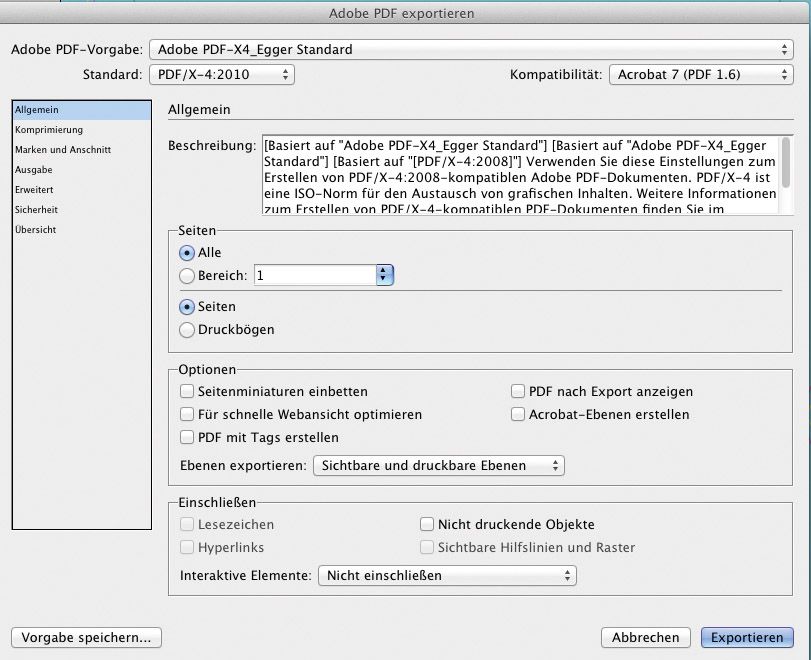Enable Seitenminiaturen einbetten checkbox

coord(187,391)
